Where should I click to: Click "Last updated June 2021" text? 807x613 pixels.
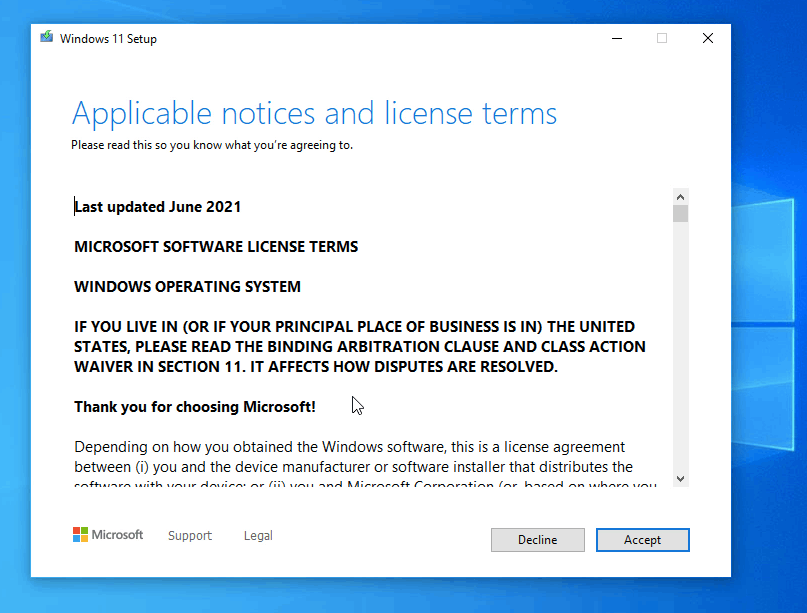pos(157,206)
